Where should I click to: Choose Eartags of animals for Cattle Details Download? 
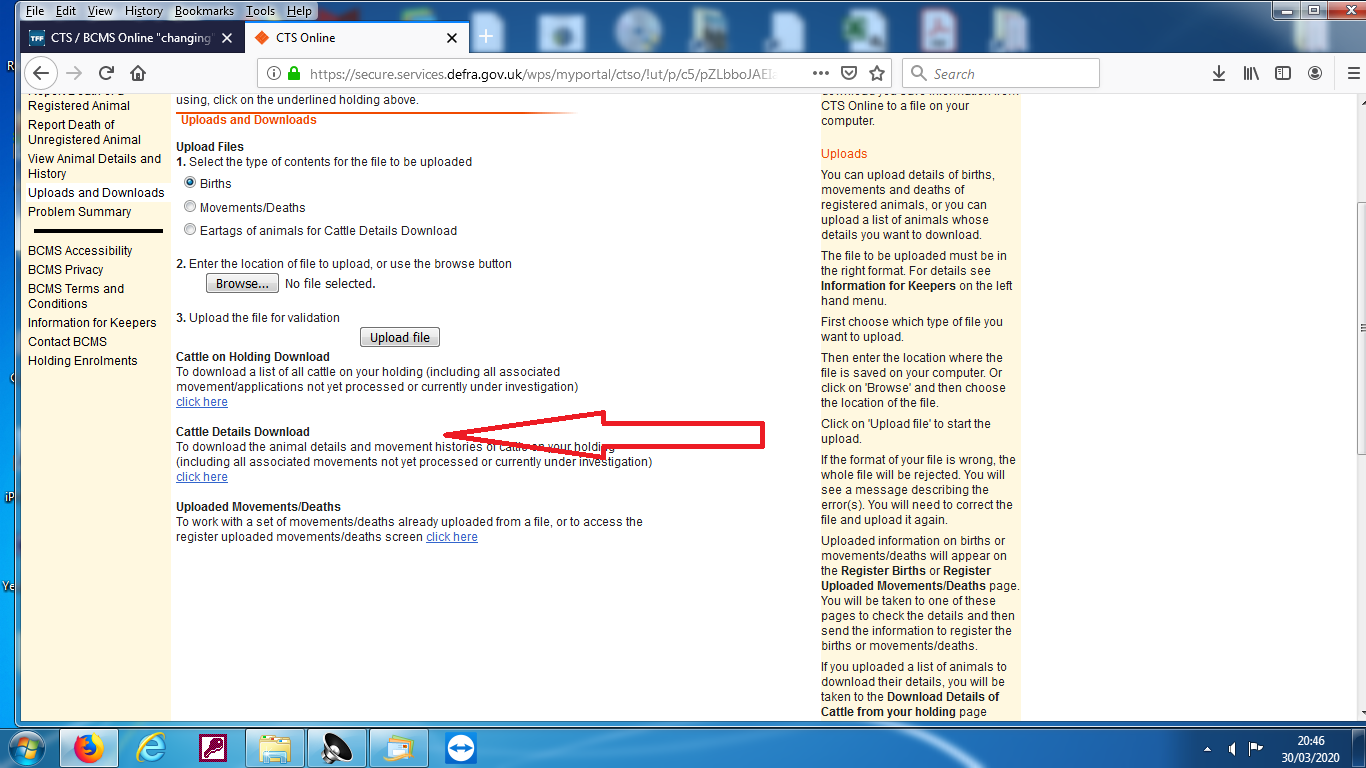[190, 230]
